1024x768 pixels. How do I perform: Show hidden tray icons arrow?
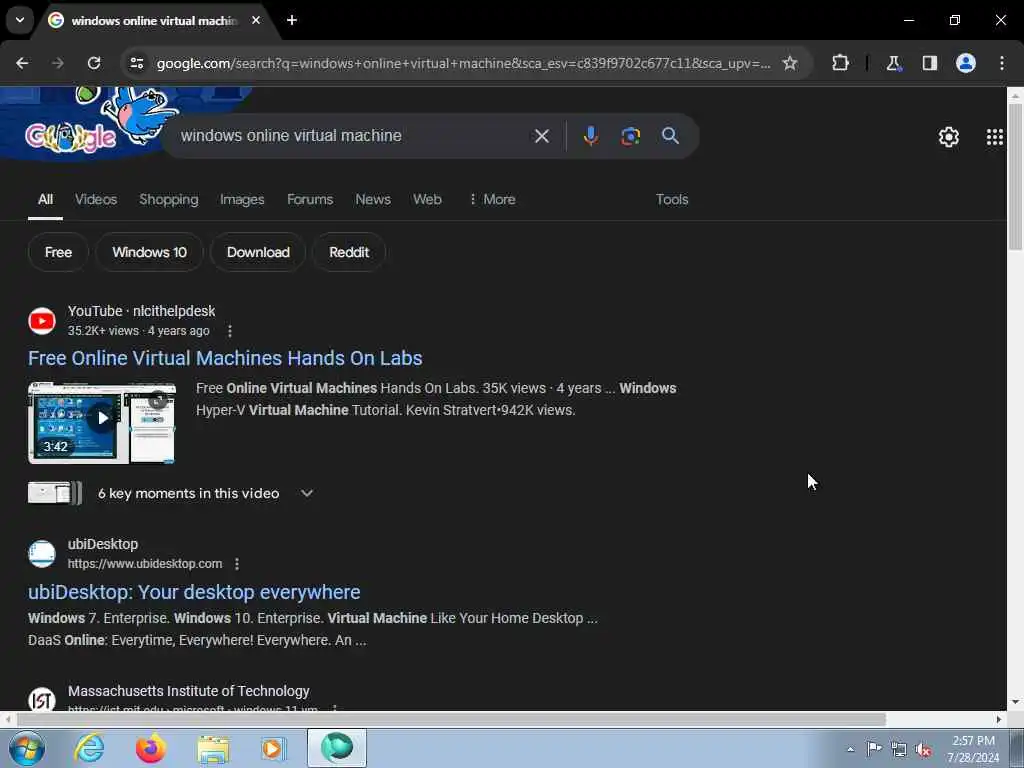pyautogui.click(x=850, y=749)
